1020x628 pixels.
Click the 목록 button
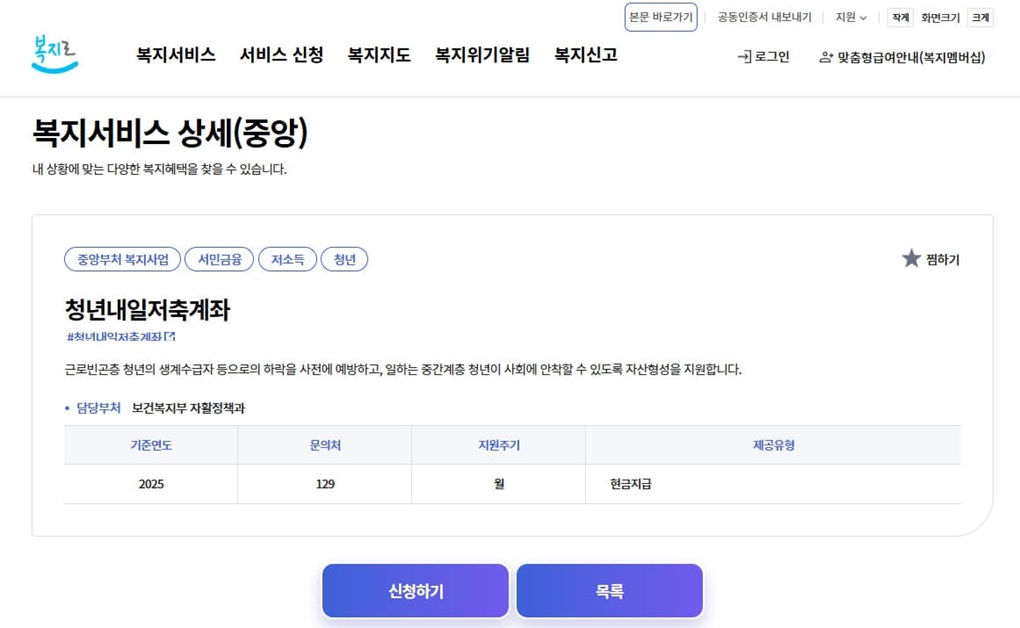pyautogui.click(x=608, y=591)
